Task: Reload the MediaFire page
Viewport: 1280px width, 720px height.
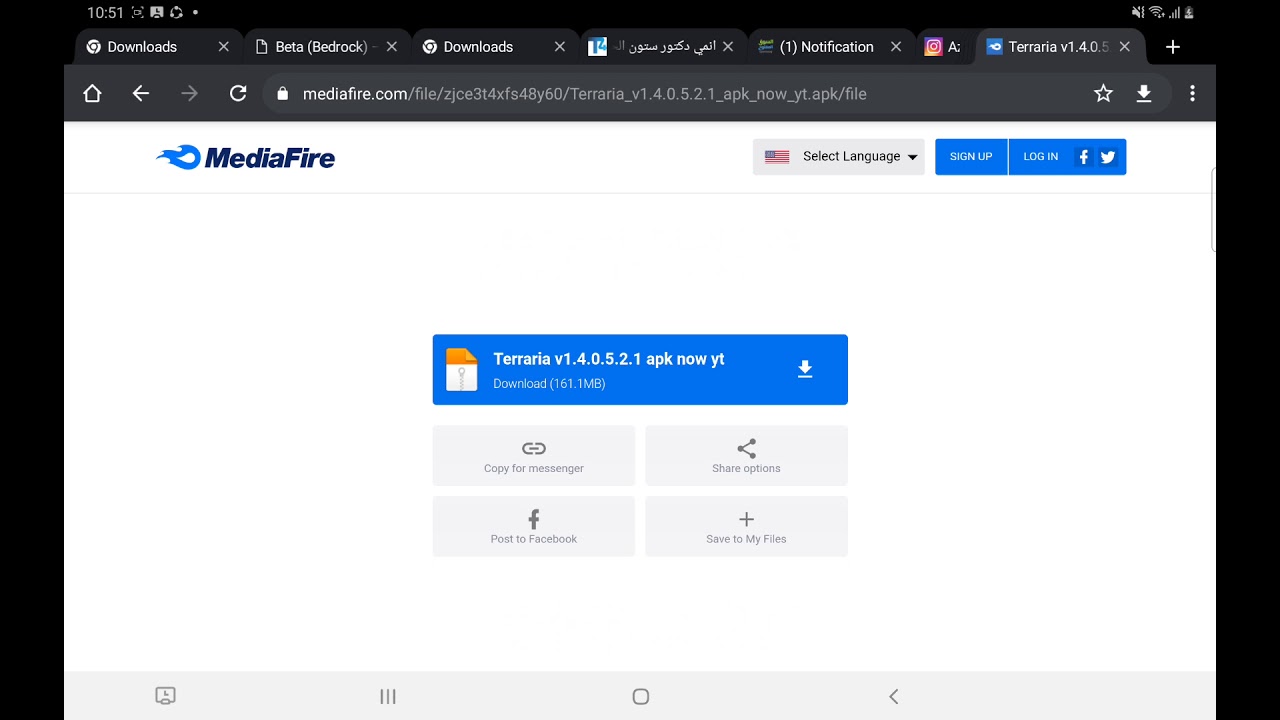Action: pos(238,94)
